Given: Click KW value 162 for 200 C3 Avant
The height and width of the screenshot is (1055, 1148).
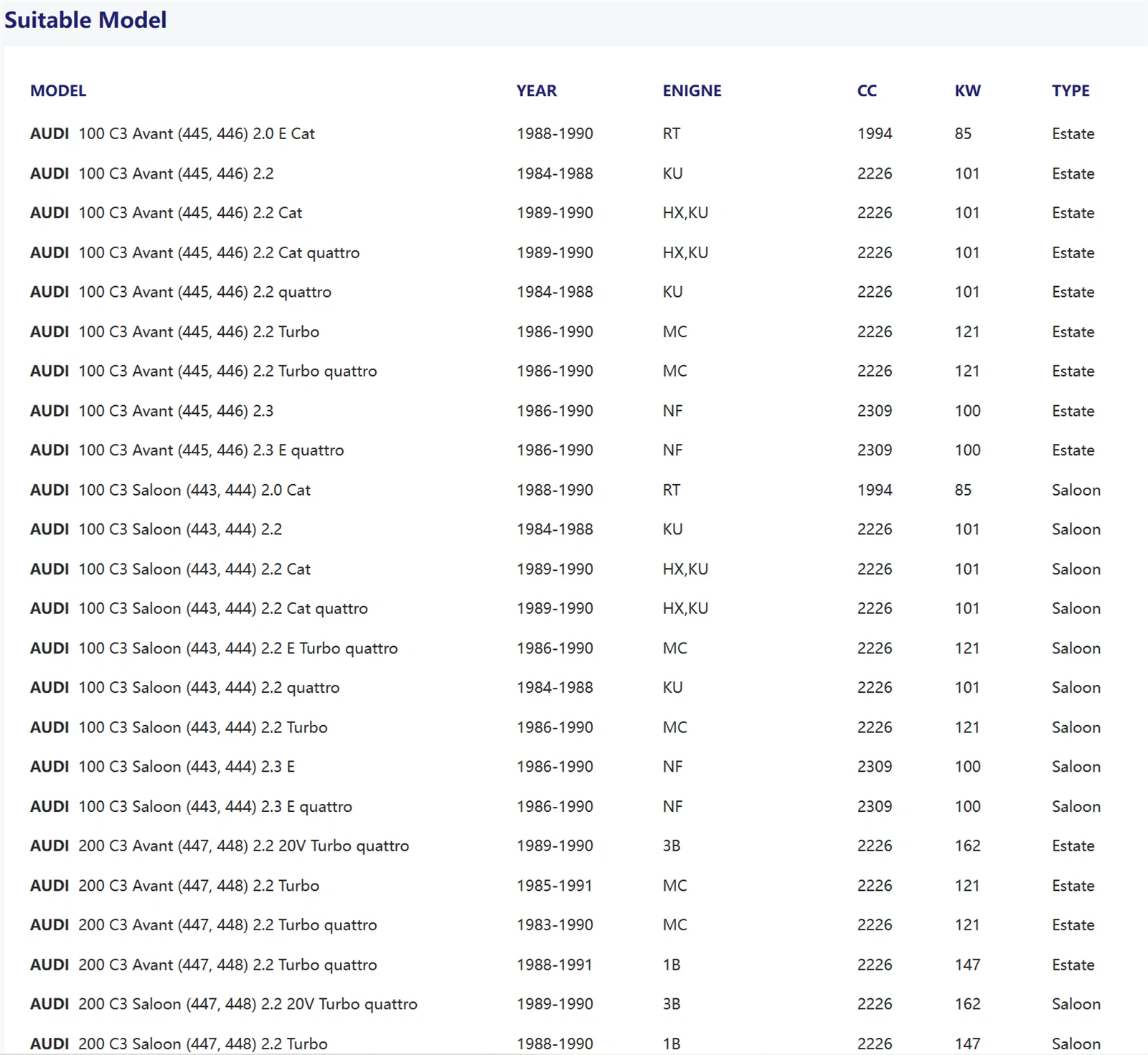Looking at the screenshot, I should 967,846.
